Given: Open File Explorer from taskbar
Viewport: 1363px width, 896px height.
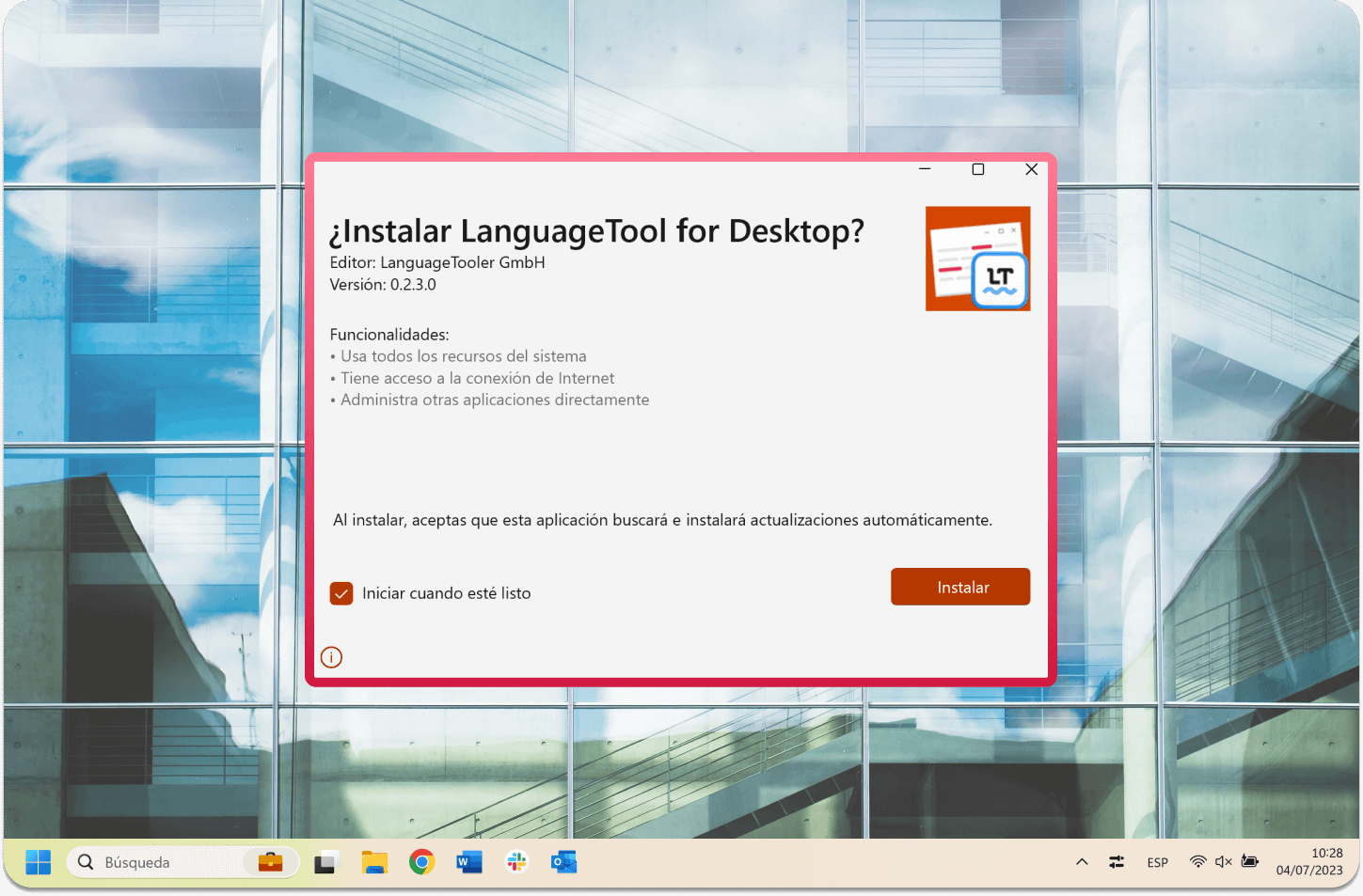Looking at the screenshot, I should click(x=374, y=862).
